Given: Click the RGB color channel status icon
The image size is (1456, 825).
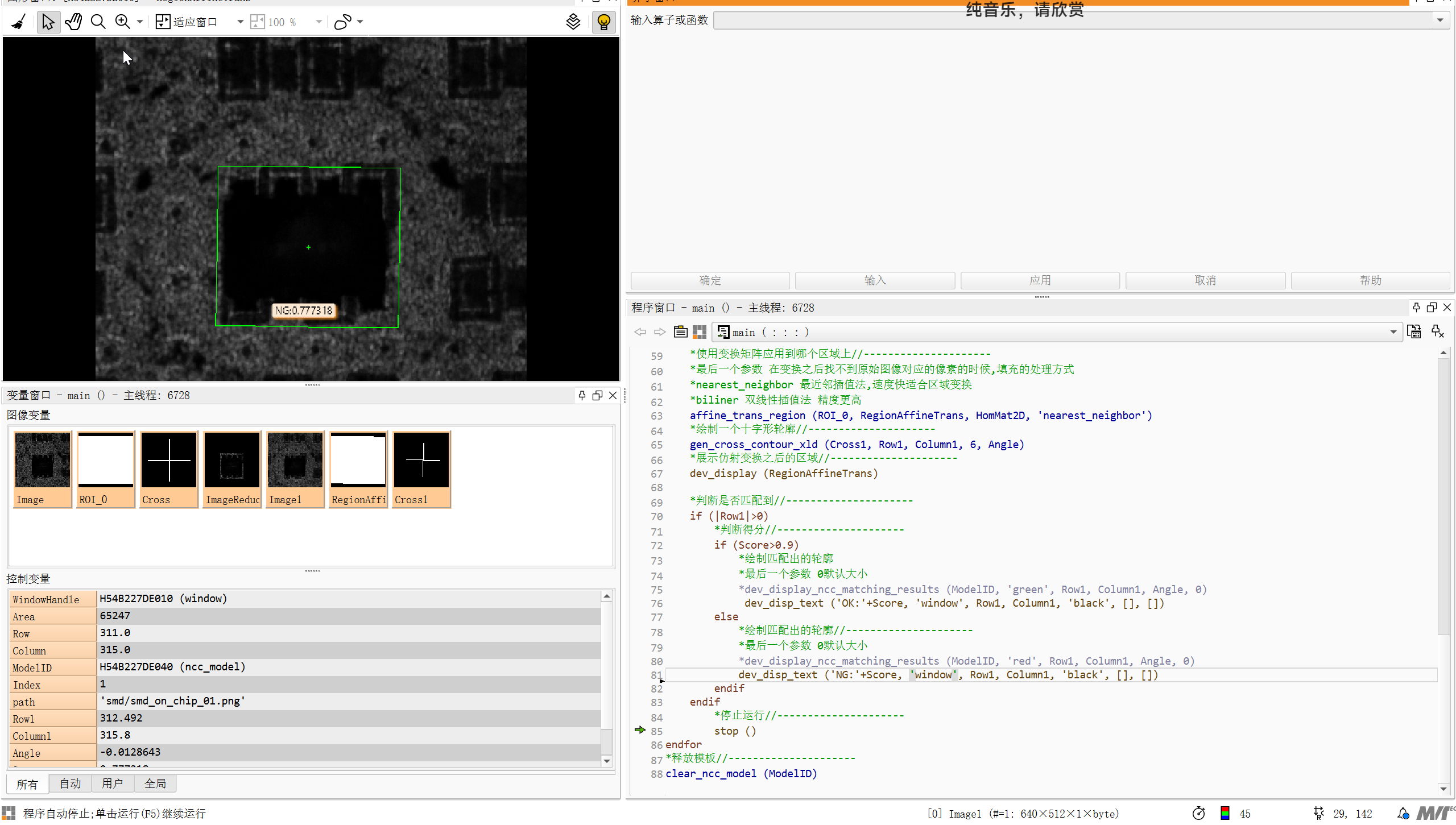Looking at the screenshot, I should [1225, 814].
